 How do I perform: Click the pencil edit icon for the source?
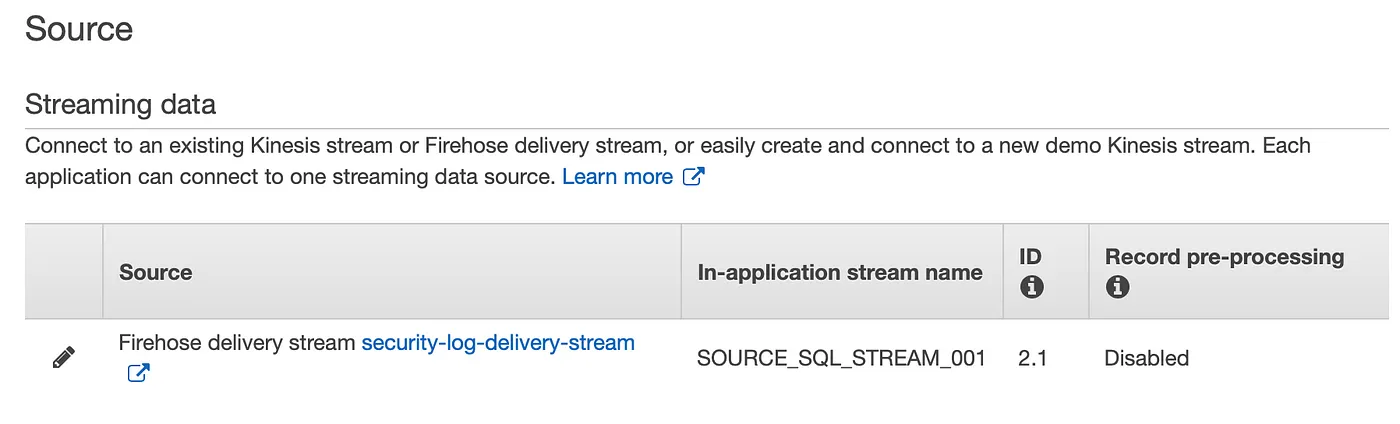click(63, 357)
